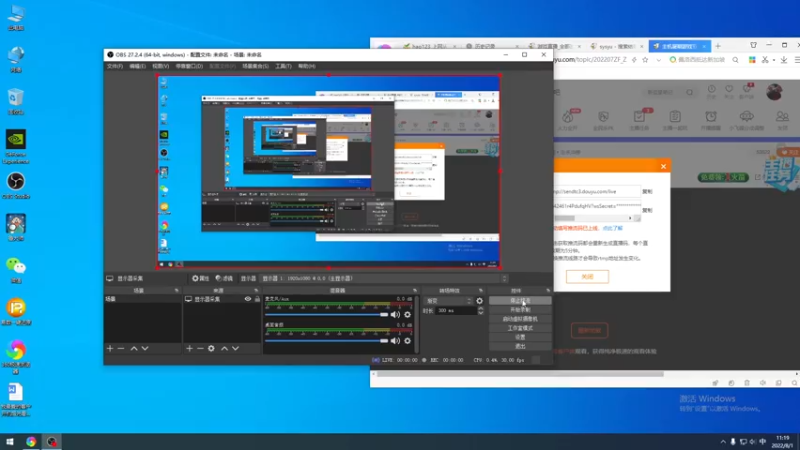Open the watch history clock icon on webpage
The width and height of the screenshot is (800, 450).
[711, 91]
